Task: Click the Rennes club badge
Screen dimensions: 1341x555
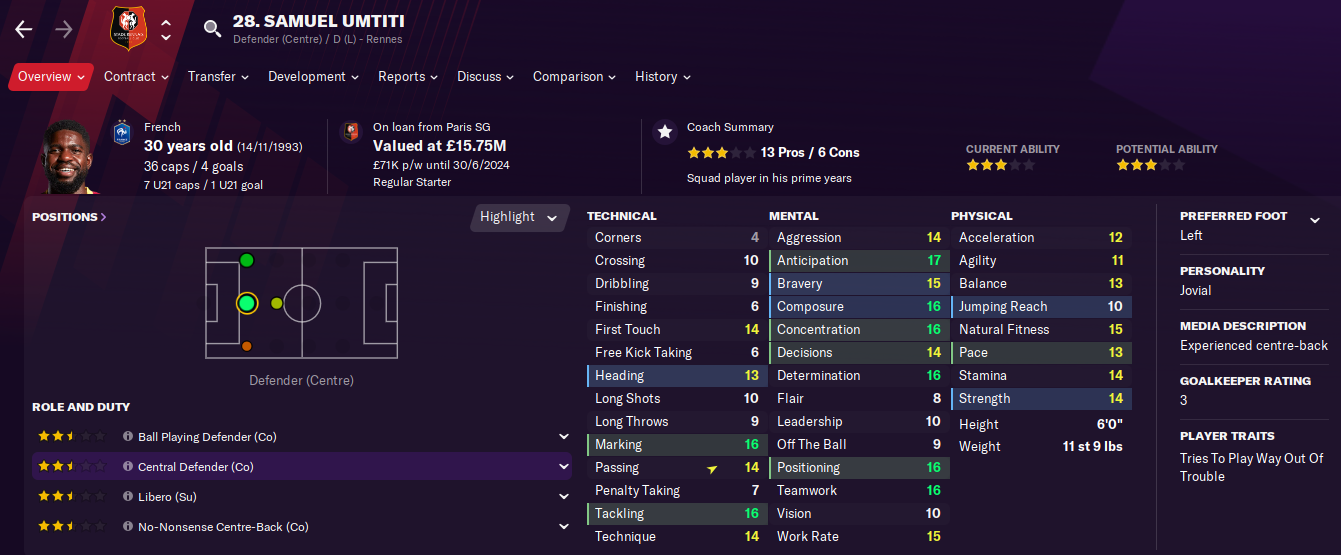Action: tap(127, 29)
